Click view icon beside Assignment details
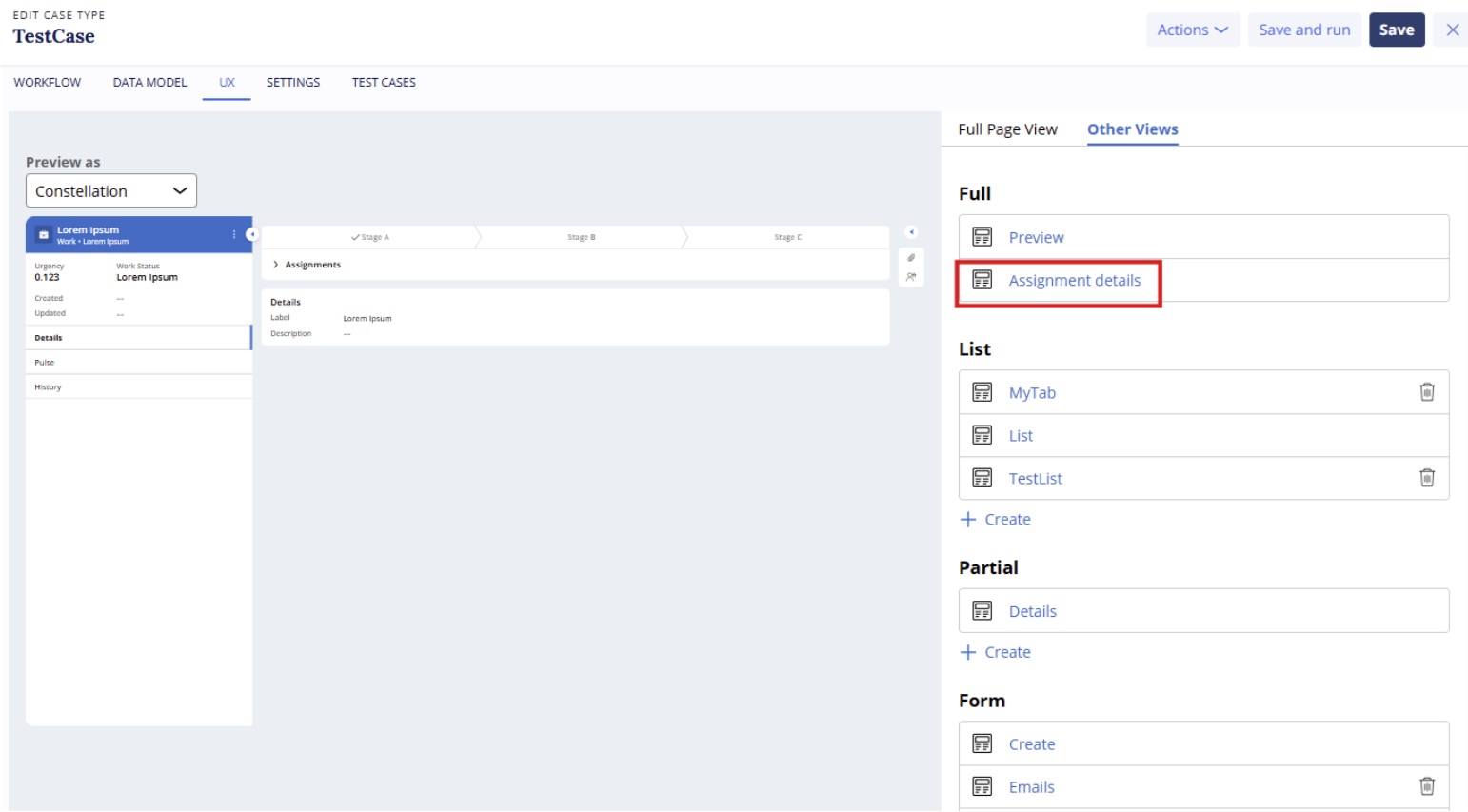The height and width of the screenshot is (812, 1468). 982,280
